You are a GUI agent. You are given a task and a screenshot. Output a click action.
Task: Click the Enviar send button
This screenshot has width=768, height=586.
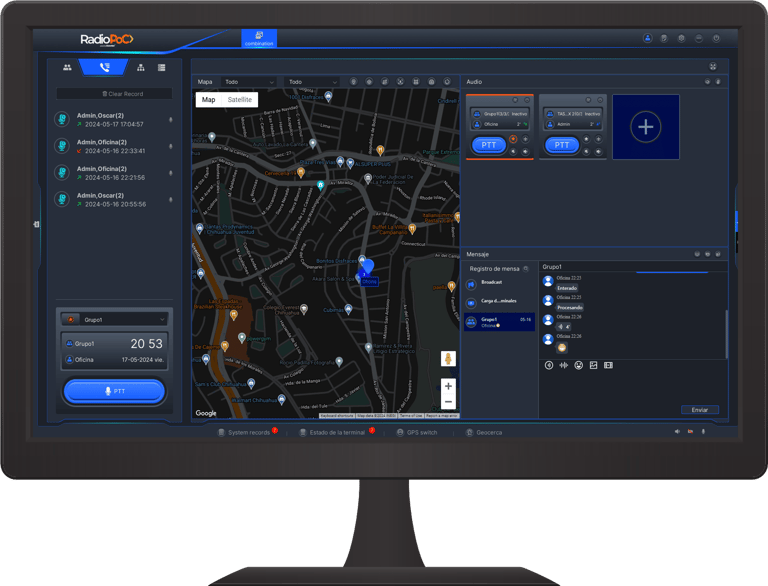coord(699,410)
